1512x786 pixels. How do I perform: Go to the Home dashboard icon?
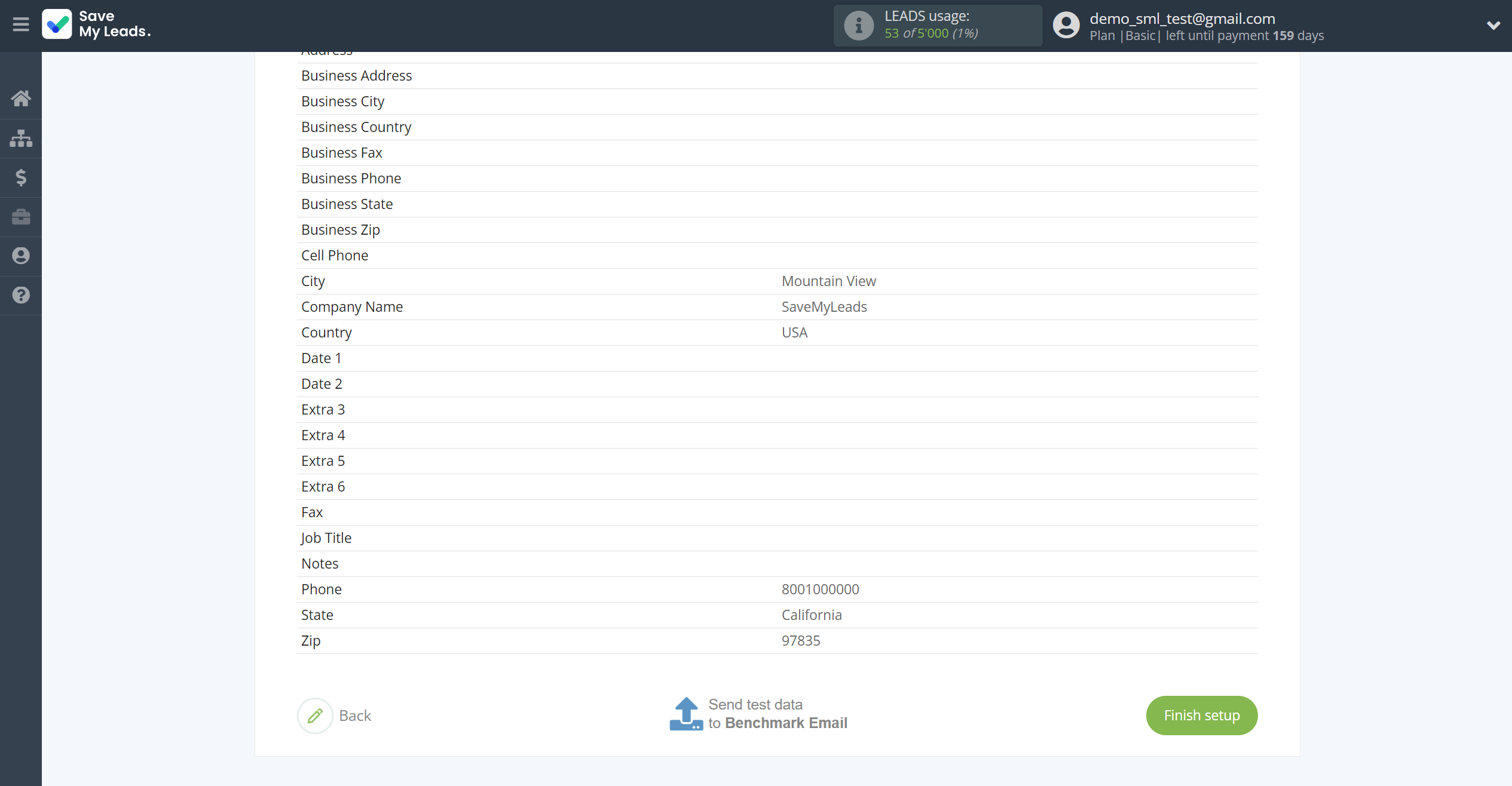click(x=21, y=99)
